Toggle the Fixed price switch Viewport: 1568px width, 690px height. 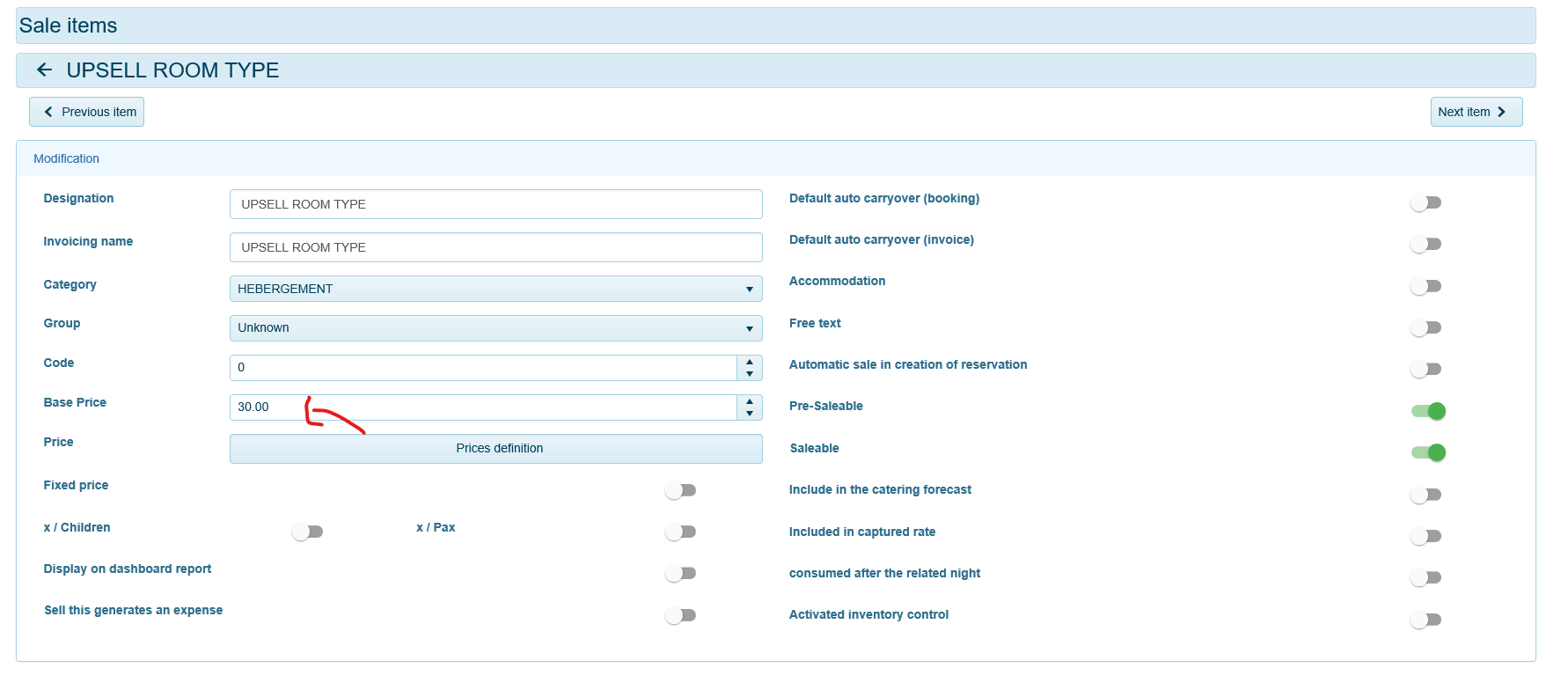[681, 490]
